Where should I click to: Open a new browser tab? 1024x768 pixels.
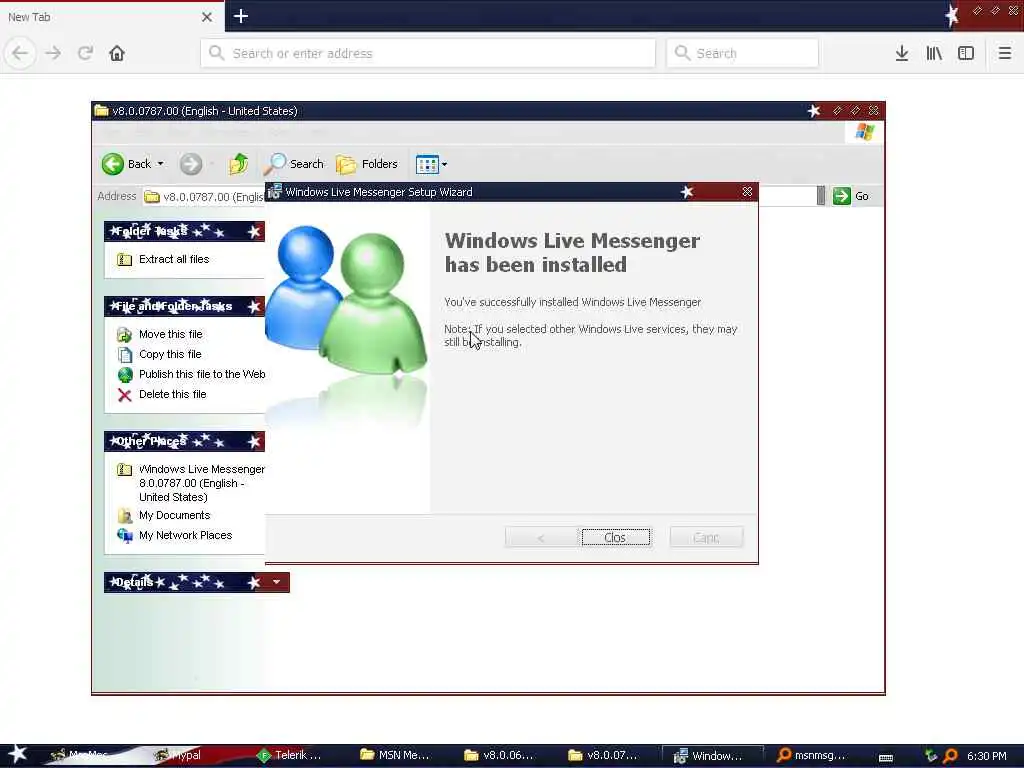[240, 16]
